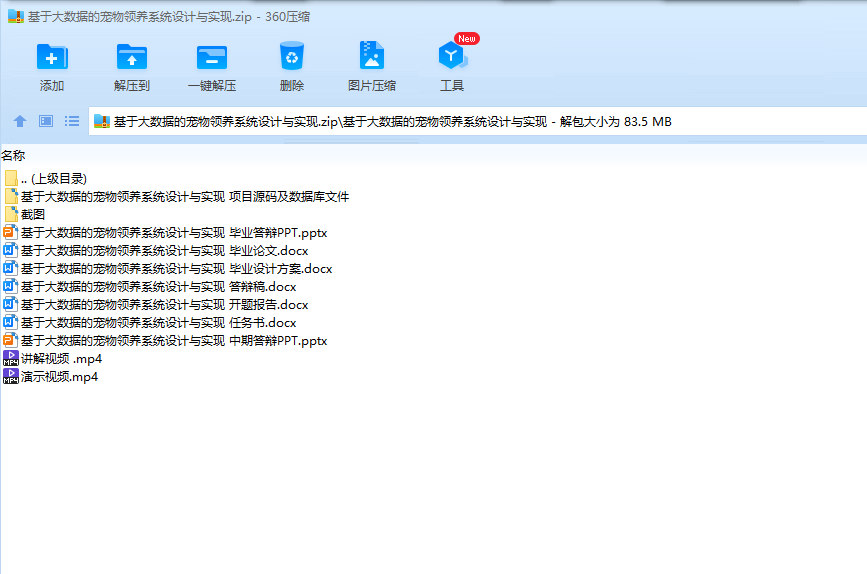Click the PowerPoint icon of 毕业答辩PPT.pptx
Image resolution: width=867 pixels, height=574 pixels.
(11, 232)
